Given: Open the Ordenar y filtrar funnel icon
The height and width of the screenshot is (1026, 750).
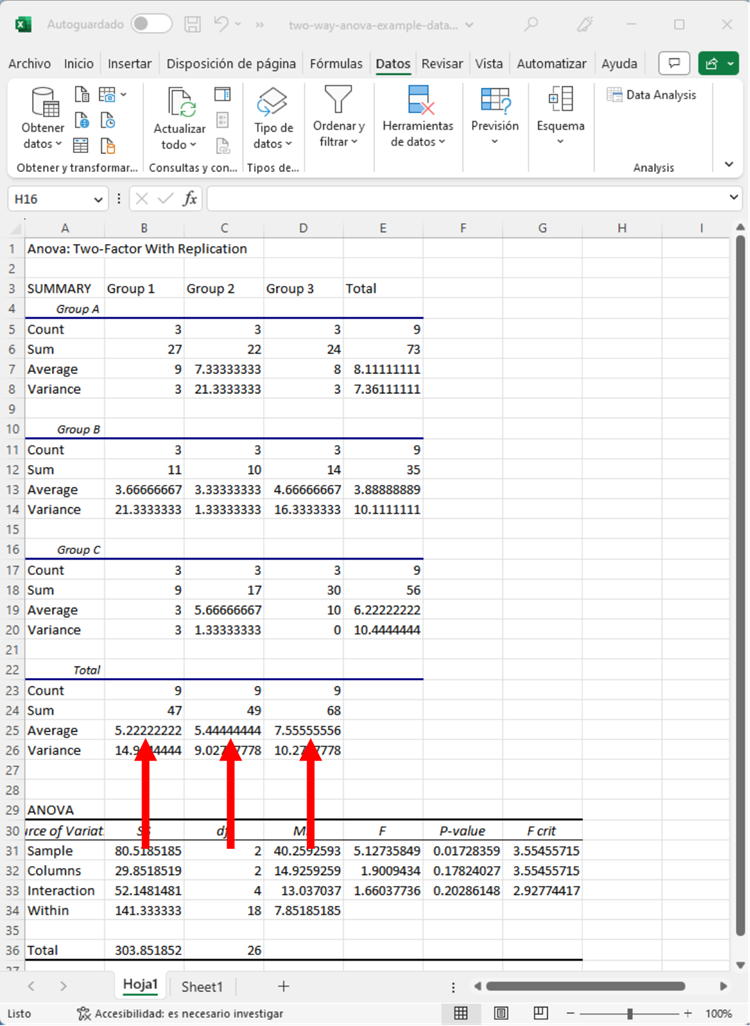Looking at the screenshot, I should 339,100.
